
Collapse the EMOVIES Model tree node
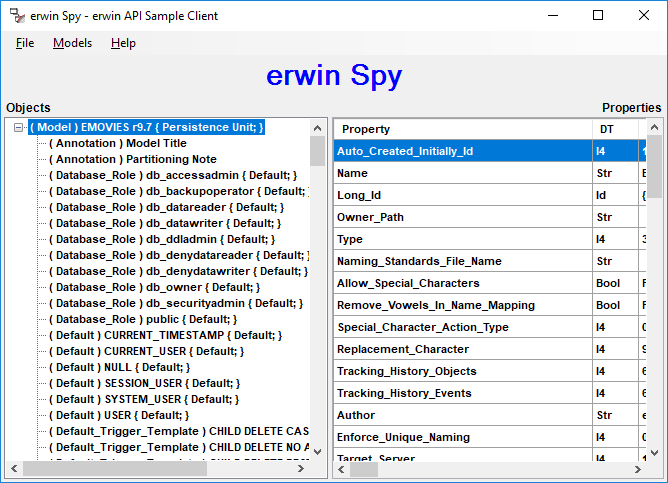point(19,127)
